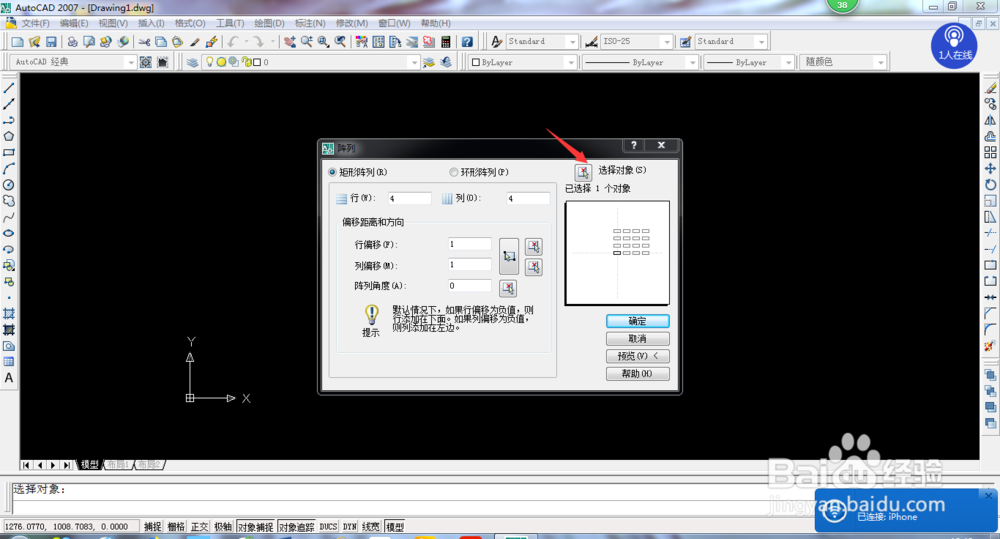This screenshot has width=1000, height=539.
Task: Open the ByLayer linetype dropdown
Action: click(x=693, y=62)
